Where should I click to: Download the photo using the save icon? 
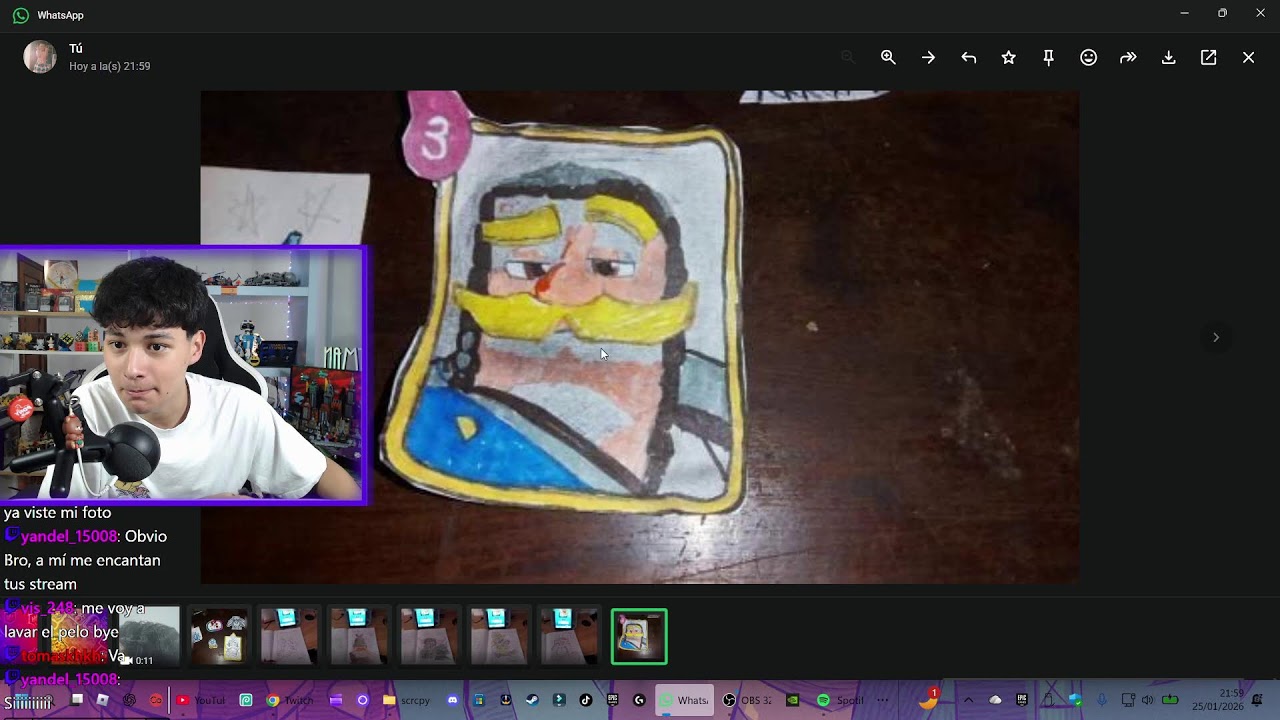pos(1168,58)
